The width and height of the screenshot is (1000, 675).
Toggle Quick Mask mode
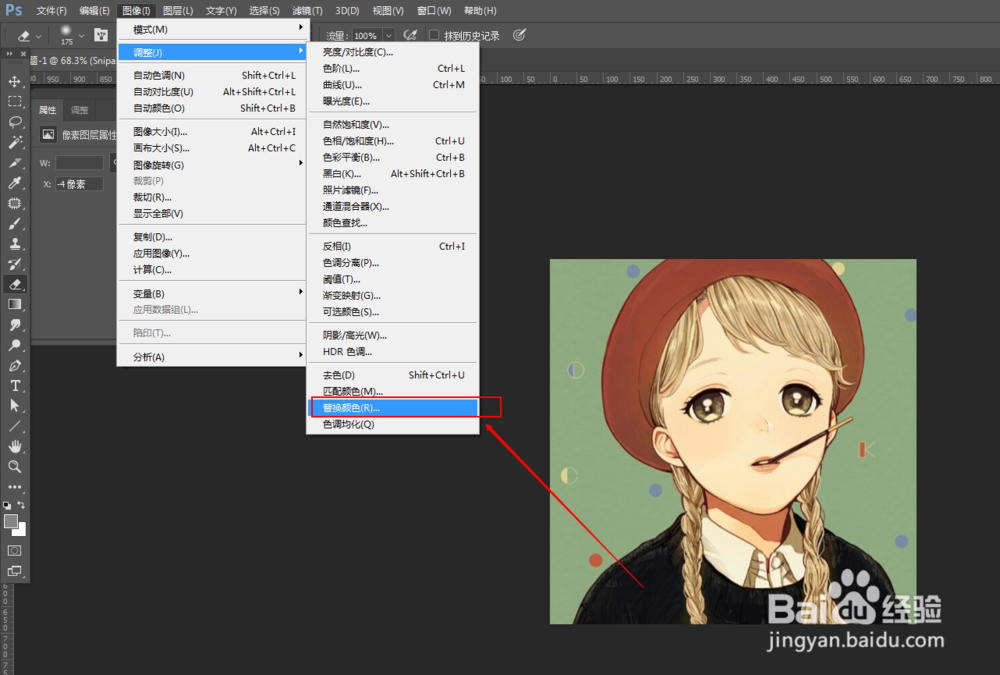click(x=14, y=551)
